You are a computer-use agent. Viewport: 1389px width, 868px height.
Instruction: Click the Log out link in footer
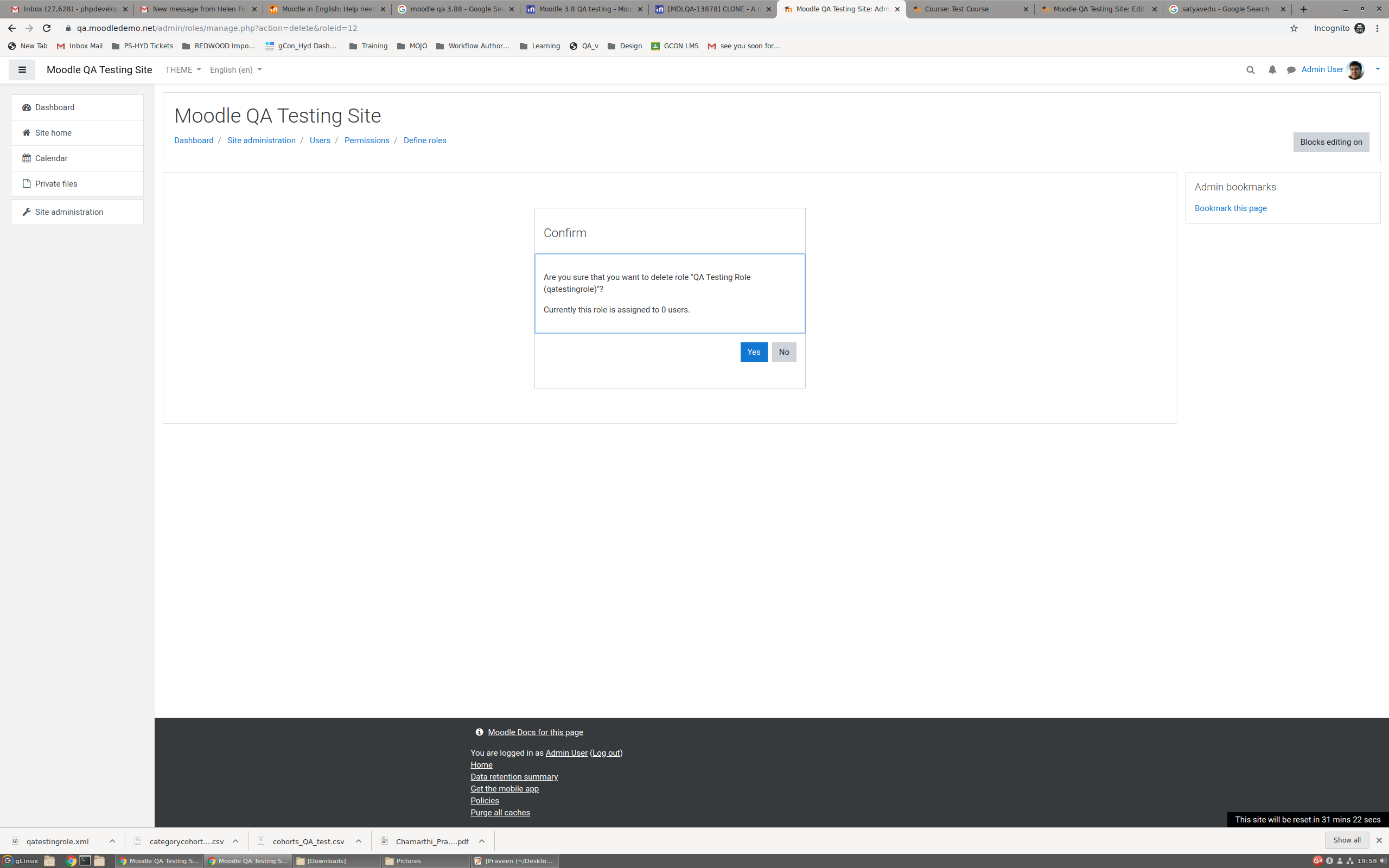pos(606,752)
